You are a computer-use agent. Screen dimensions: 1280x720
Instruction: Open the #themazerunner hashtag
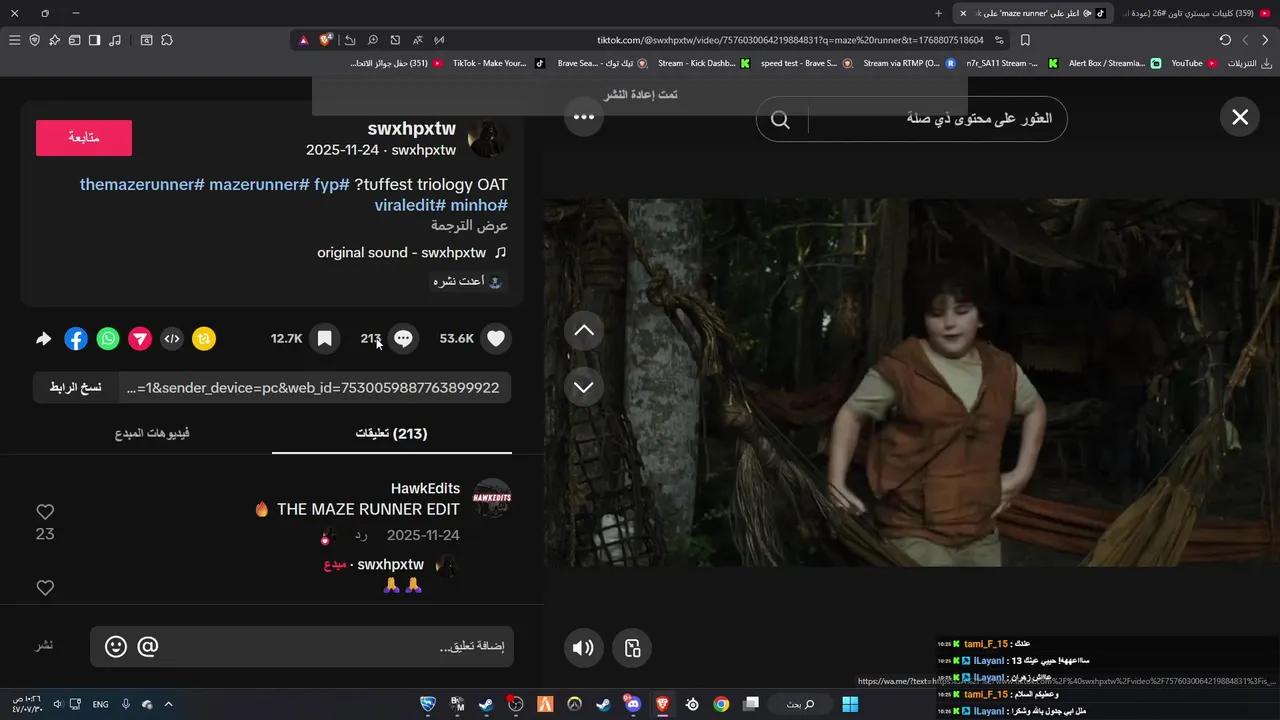tap(142, 185)
